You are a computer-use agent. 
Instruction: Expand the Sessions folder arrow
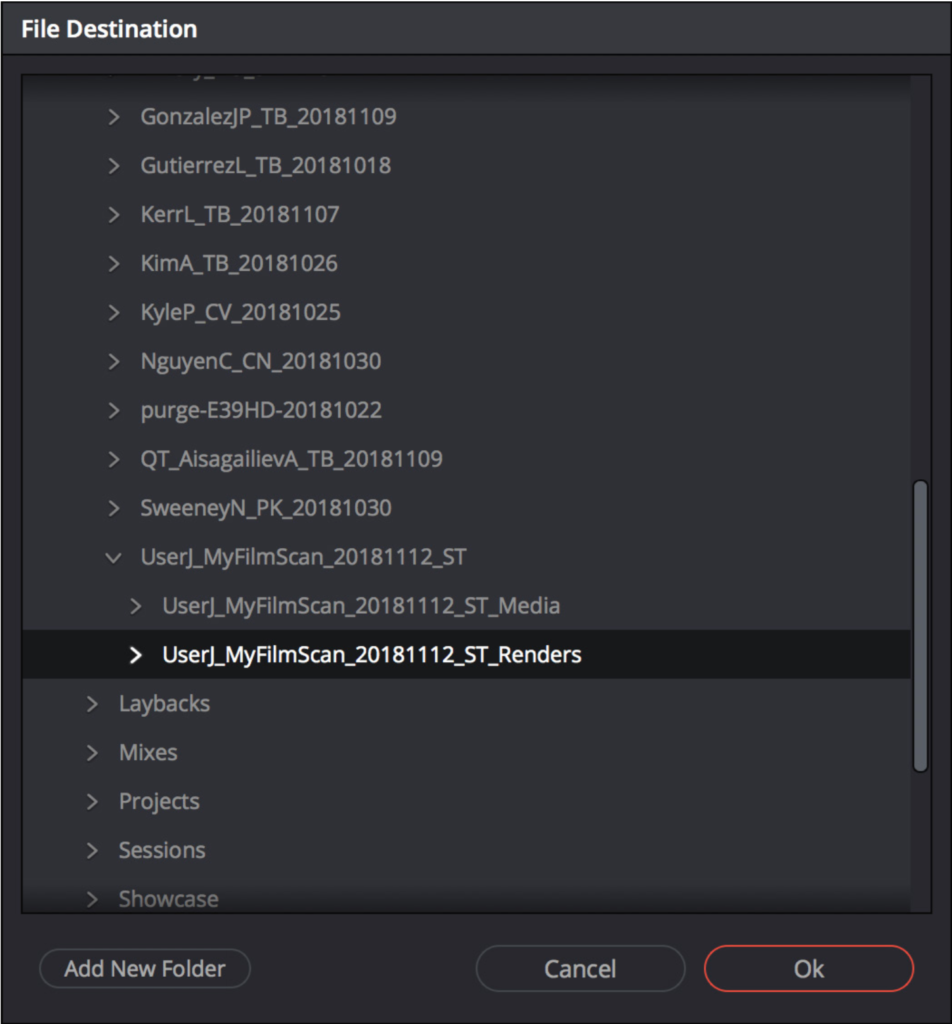tap(92, 850)
